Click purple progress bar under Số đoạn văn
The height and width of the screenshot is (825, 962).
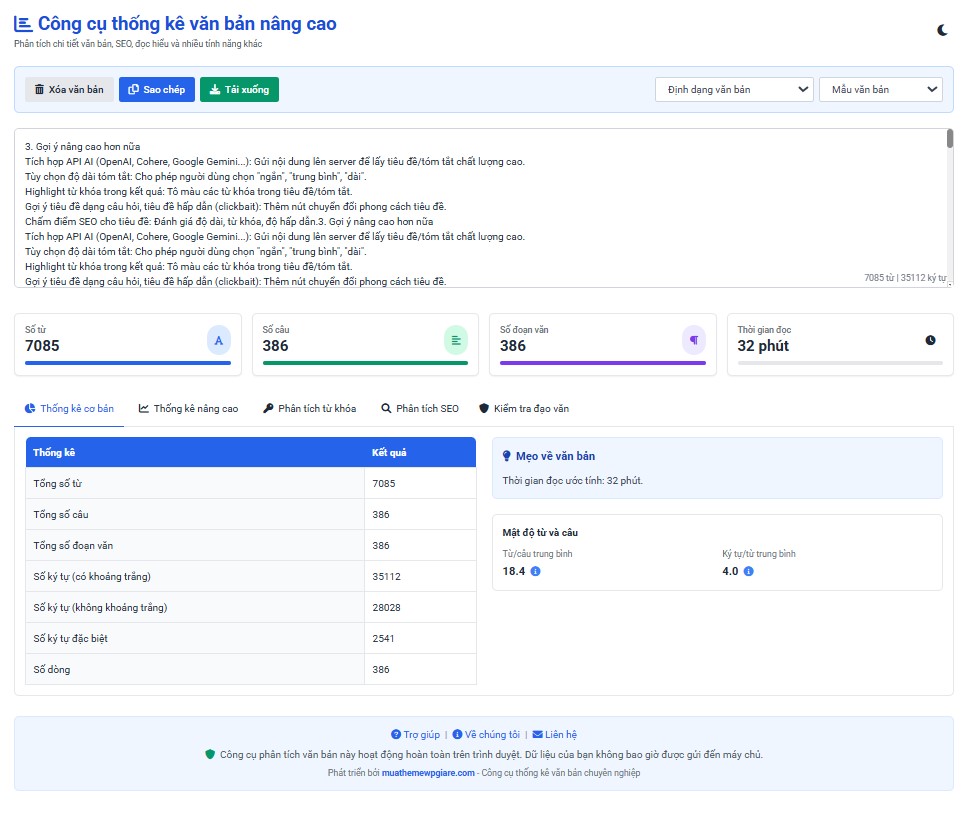602,363
